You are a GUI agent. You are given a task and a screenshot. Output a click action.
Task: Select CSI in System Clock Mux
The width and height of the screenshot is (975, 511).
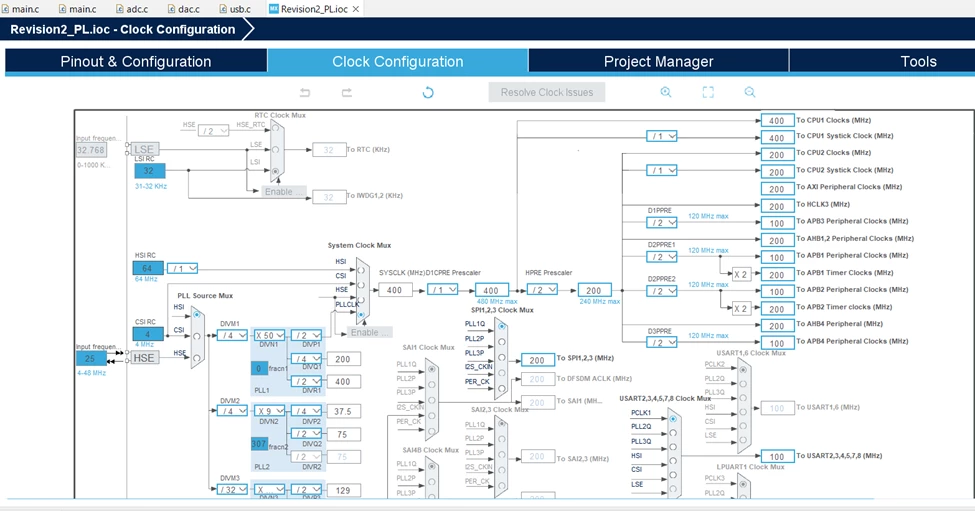click(361, 285)
